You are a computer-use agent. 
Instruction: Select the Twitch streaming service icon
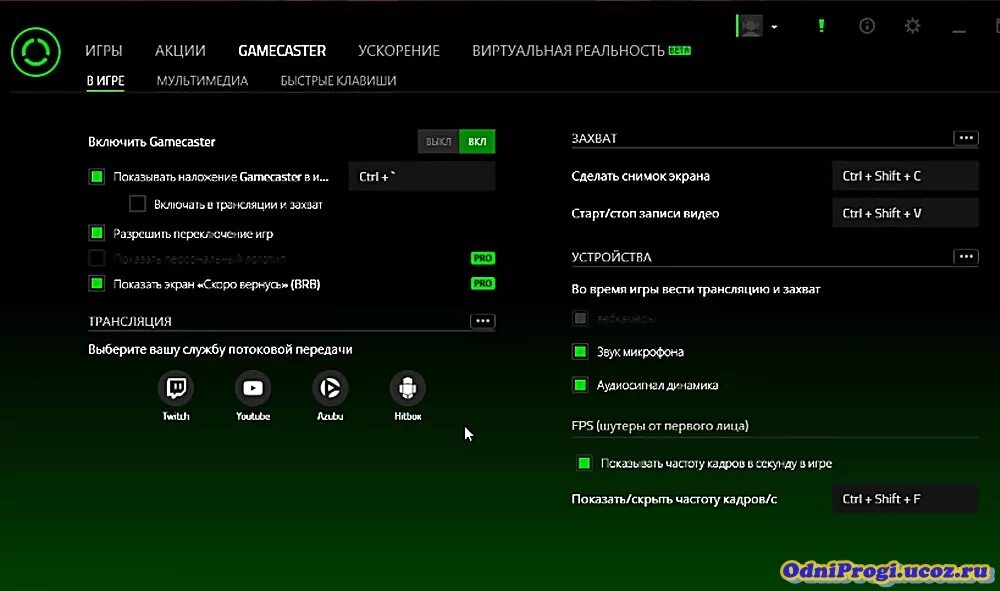tap(176, 388)
